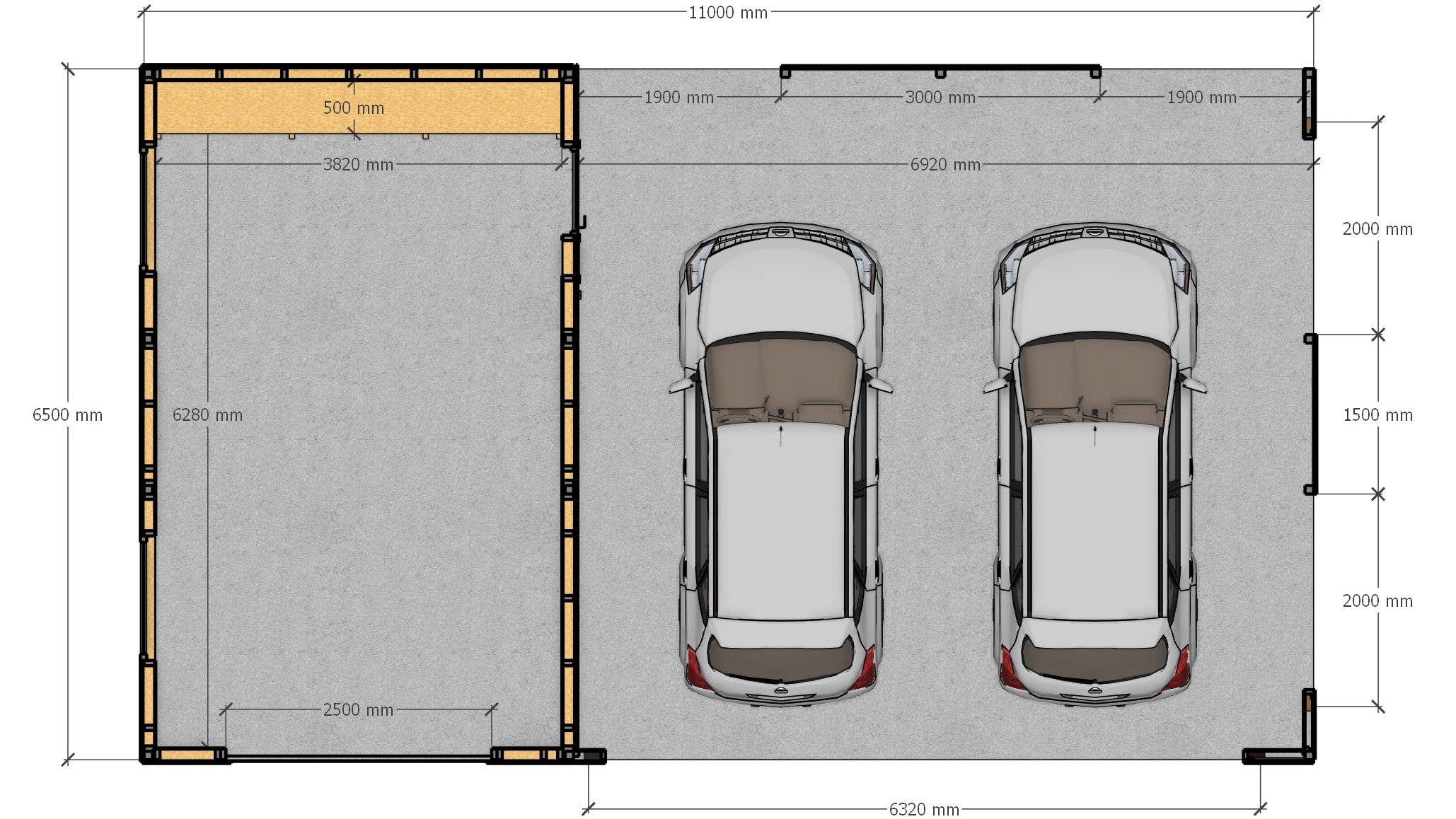Click the orange wooden shelf in the garage
The width and height of the screenshot is (1456, 819).
[248, 108]
